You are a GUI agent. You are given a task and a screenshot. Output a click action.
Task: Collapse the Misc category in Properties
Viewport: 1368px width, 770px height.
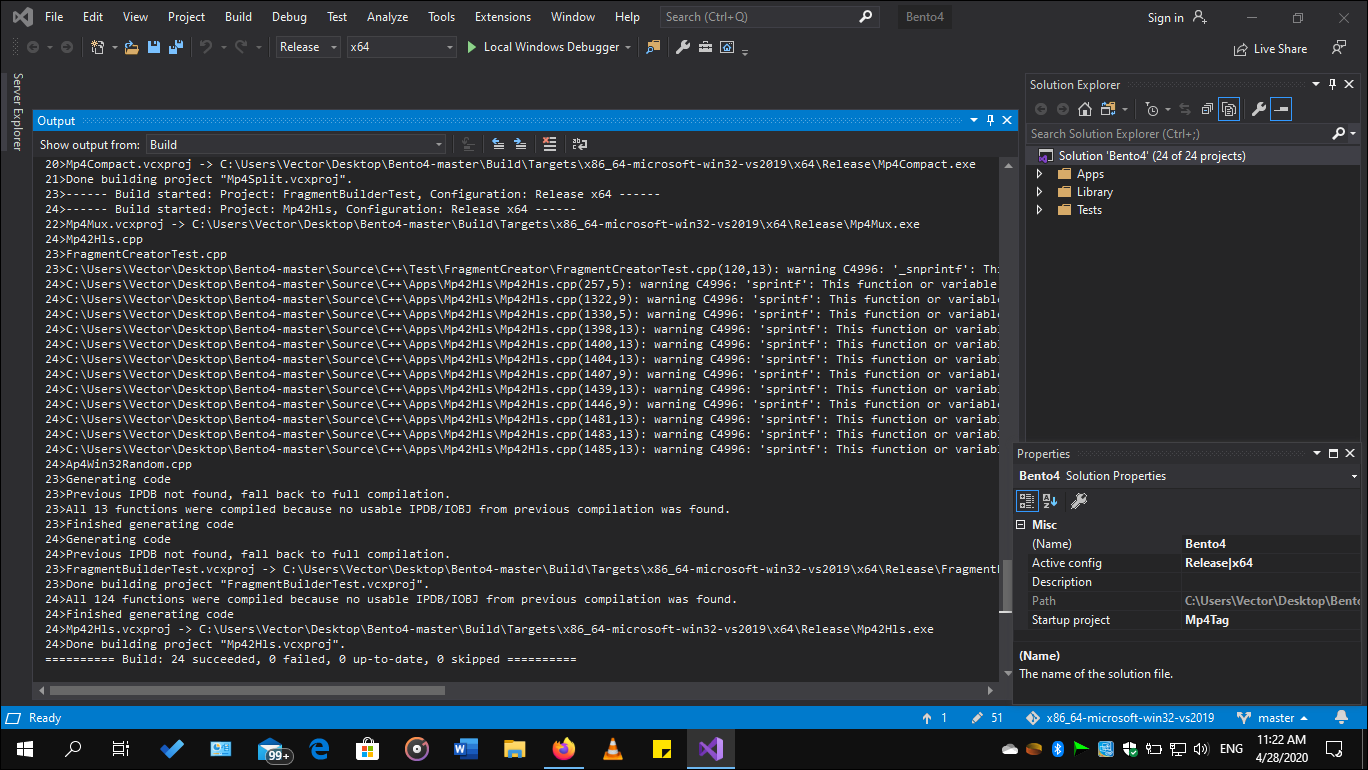1022,524
